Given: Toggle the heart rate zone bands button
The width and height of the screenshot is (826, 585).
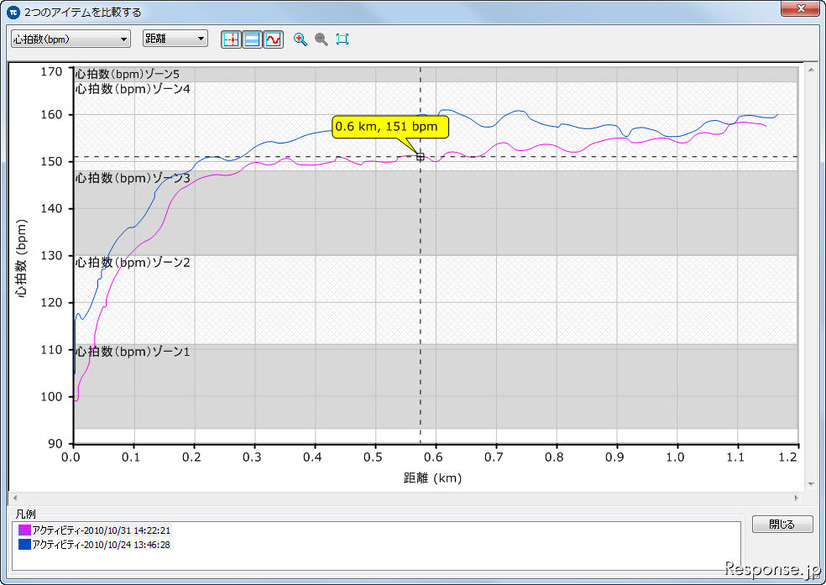Looking at the screenshot, I should tap(252, 39).
